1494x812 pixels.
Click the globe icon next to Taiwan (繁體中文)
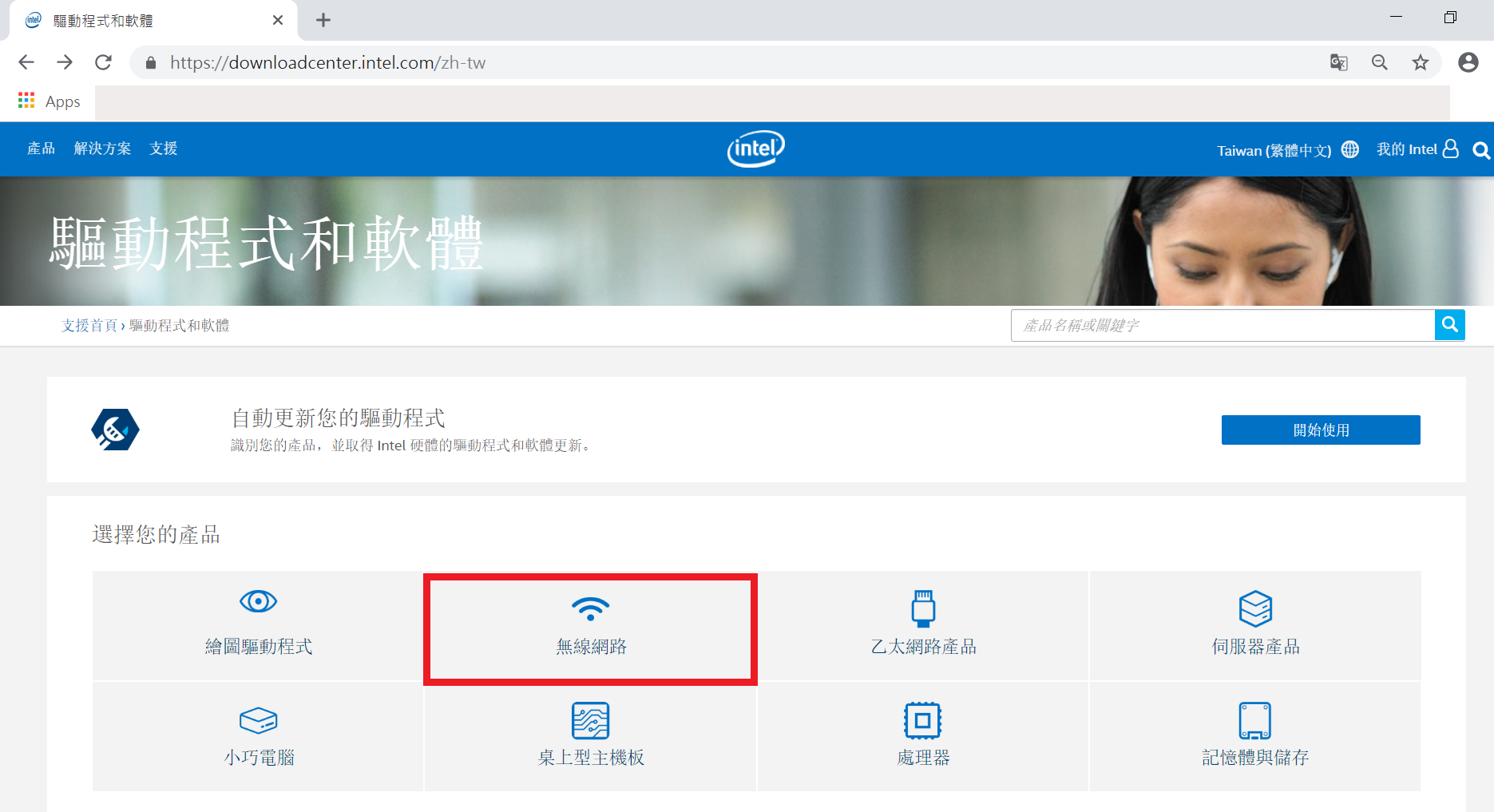click(x=1350, y=149)
